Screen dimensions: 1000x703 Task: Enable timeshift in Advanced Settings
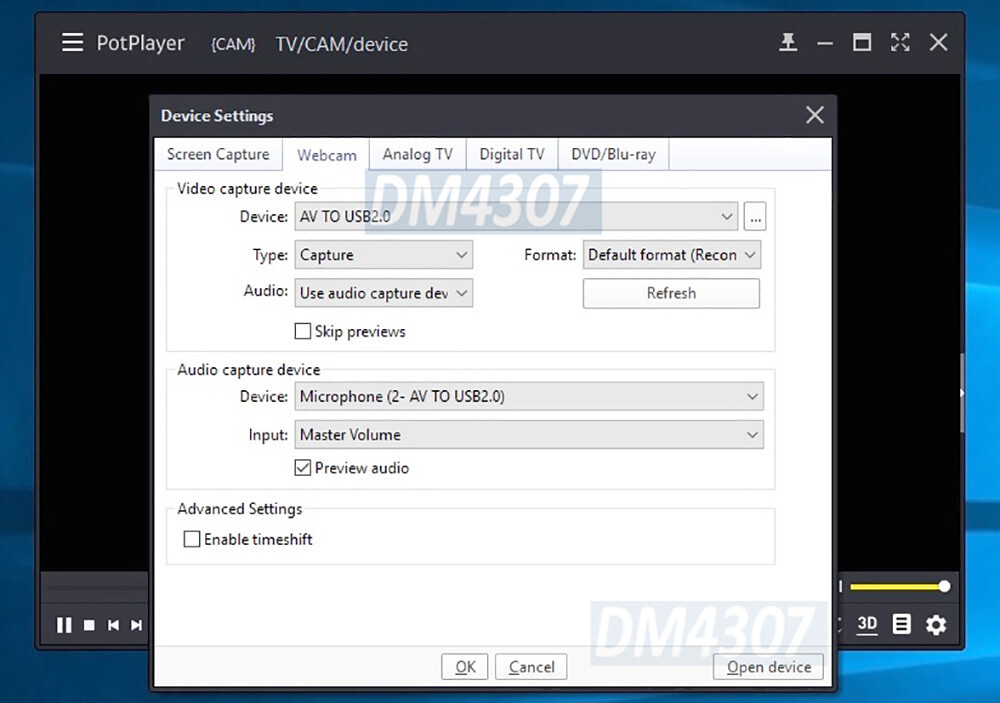[x=191, y=539]
